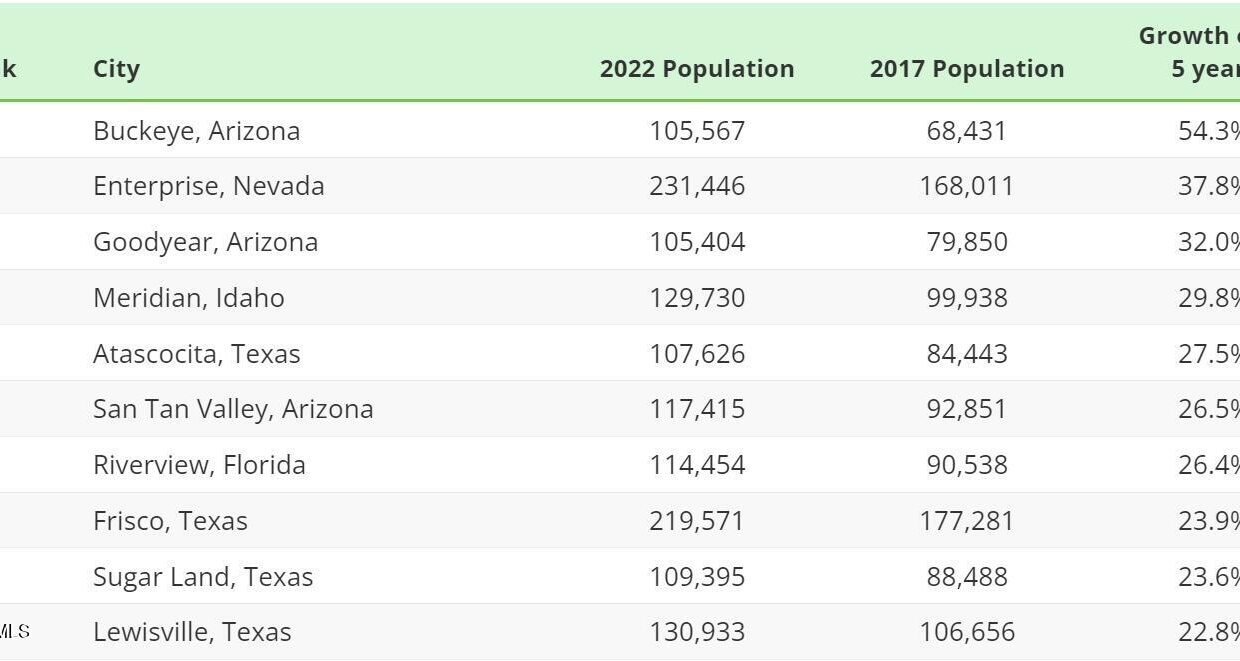The height and width of the screenshot is (661, 1240).
Task: Click the 177,281 value for Frisco 2017
Action: click(x=967, y=520)
